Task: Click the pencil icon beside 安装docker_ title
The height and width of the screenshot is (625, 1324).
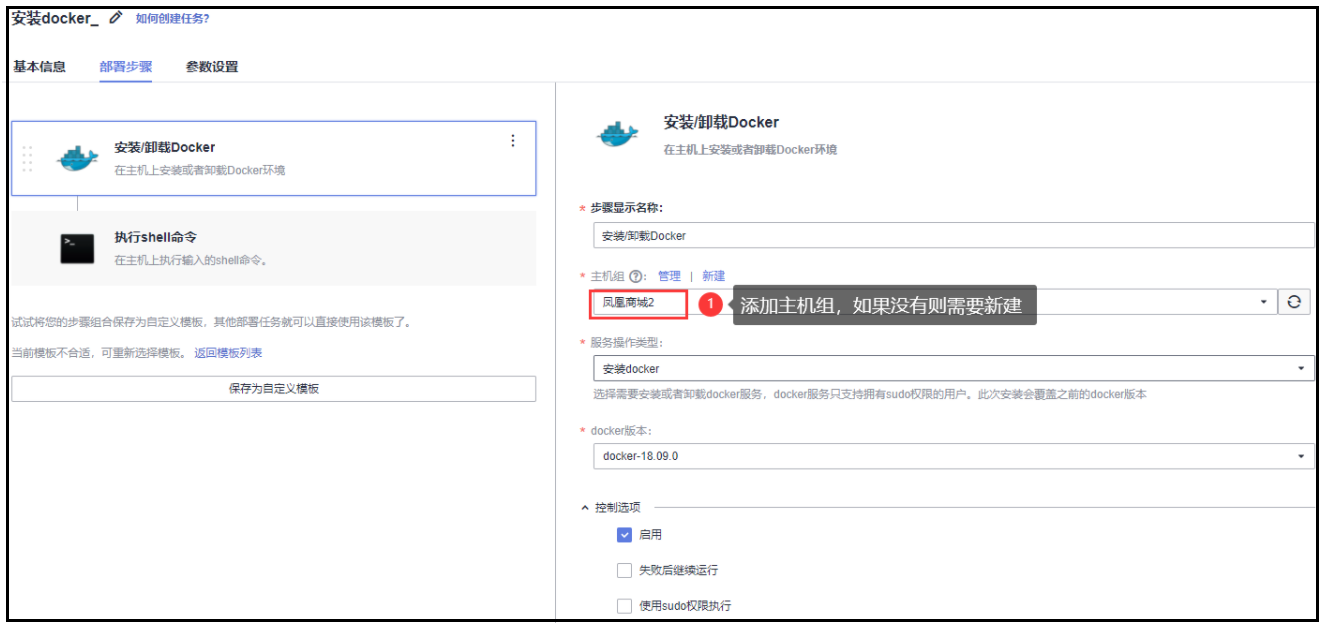Action: pyautogui.click(x=116, y=18)
